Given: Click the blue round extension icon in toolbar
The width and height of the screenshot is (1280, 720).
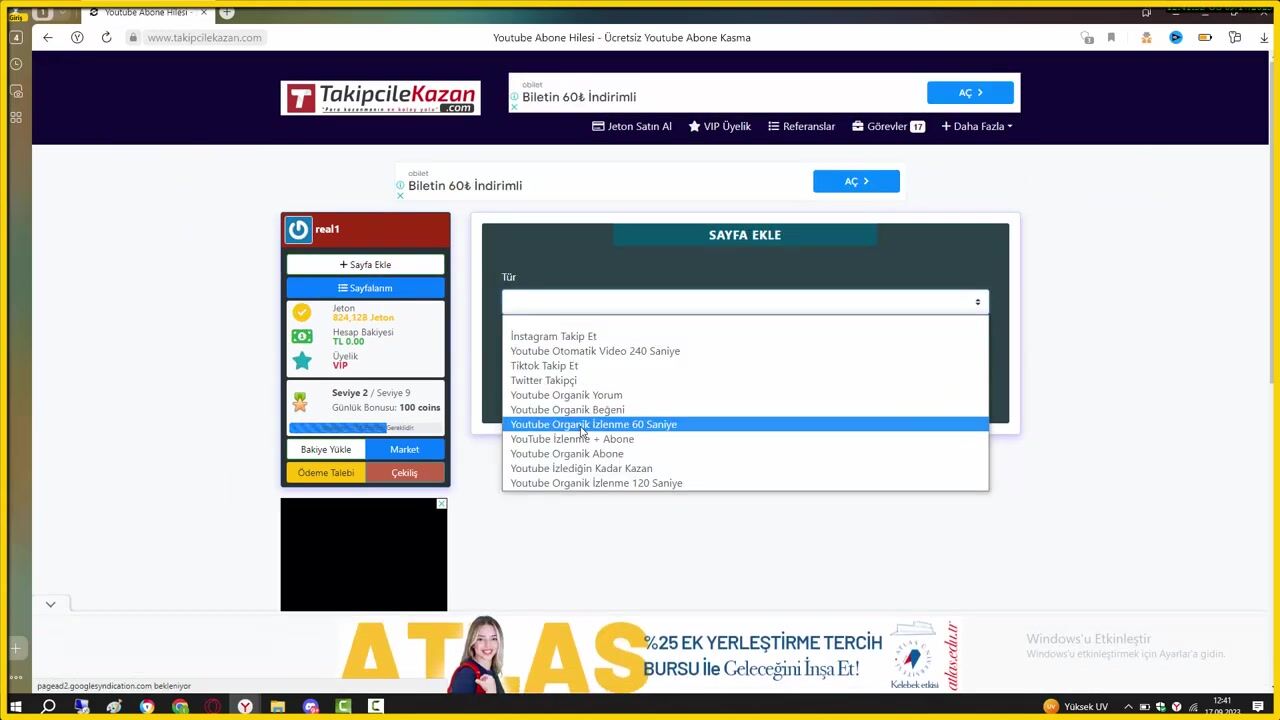Looking at the screenshot, I should [1176, 38].
